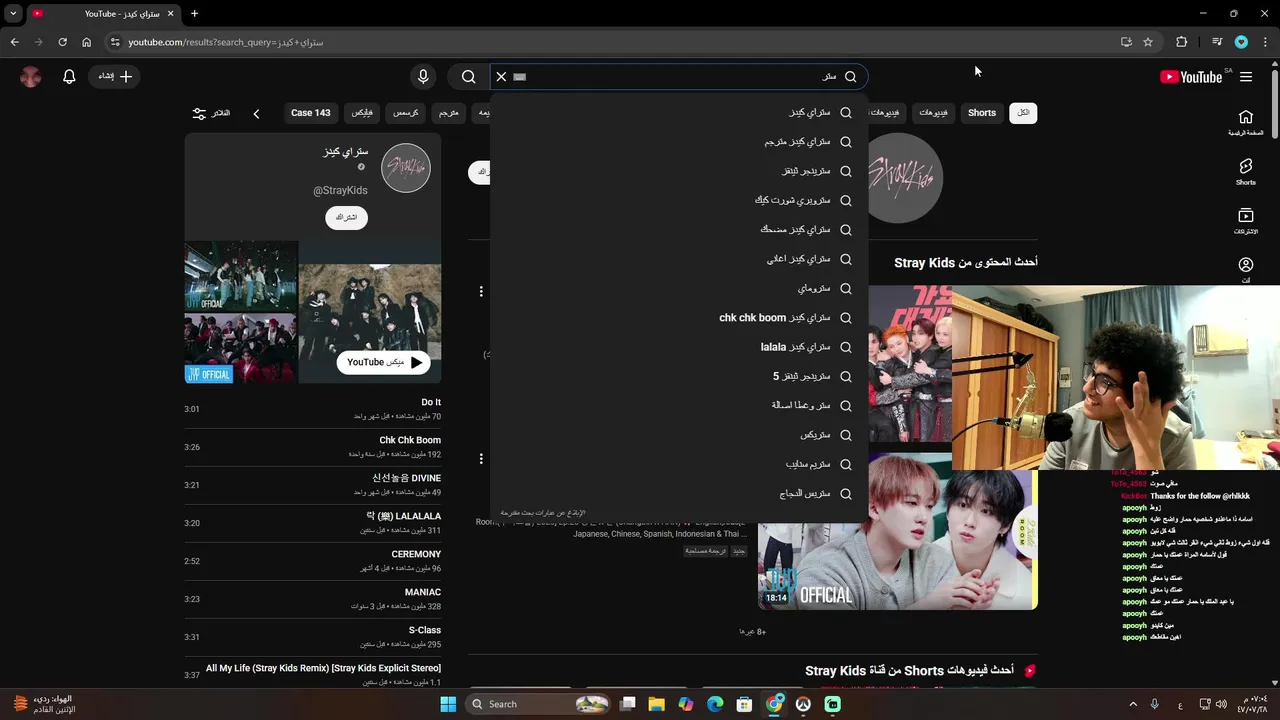Viewport: 1280px width, 720px height.
Task: Choose the first suggestion ستراي كيدز
Action: (679, 113)
